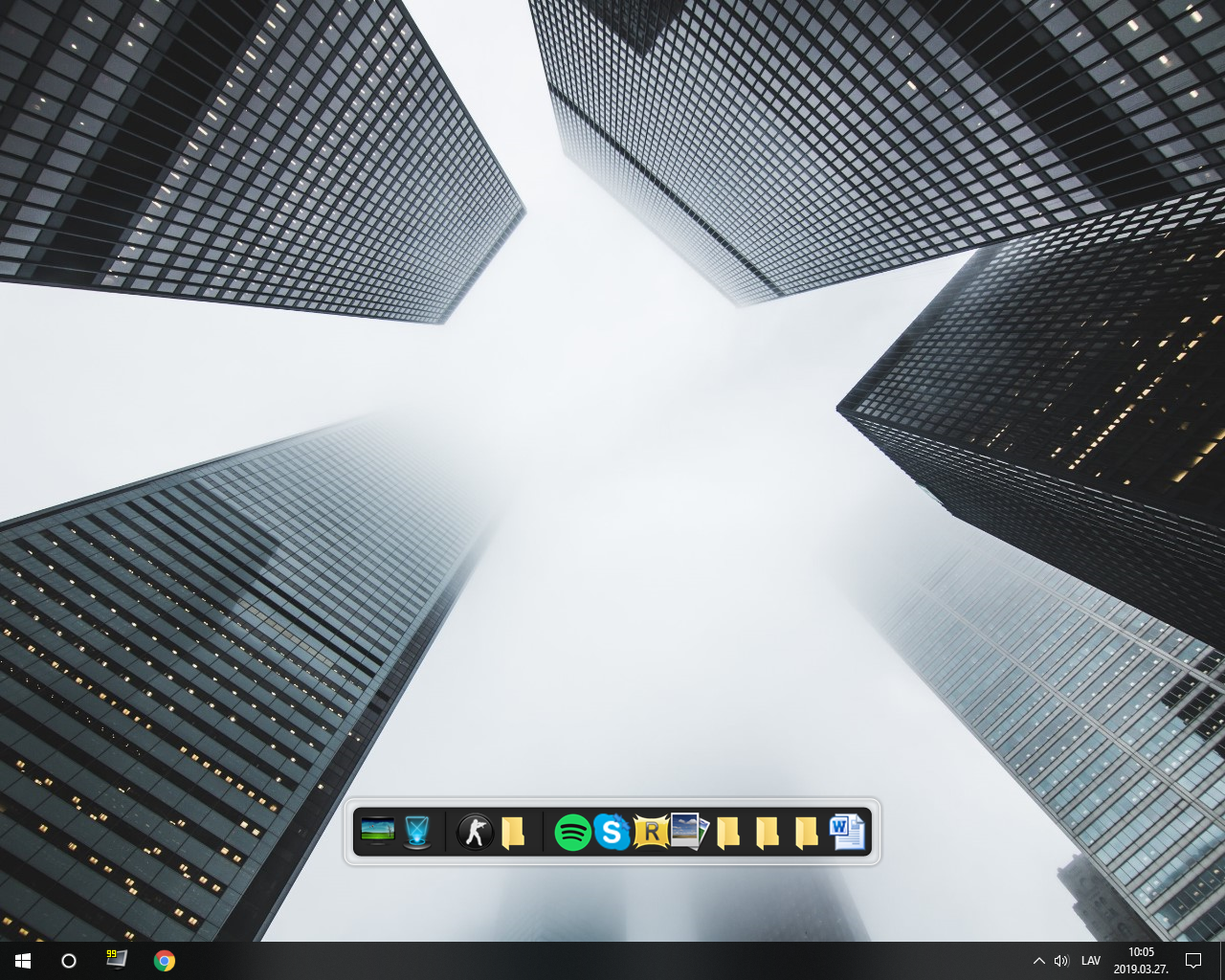The height and width of the screenshot is (980, 1225).
Task: Open the folder directly beside the Word document icon
Action: pyautogui.click(x=807, y=832)
